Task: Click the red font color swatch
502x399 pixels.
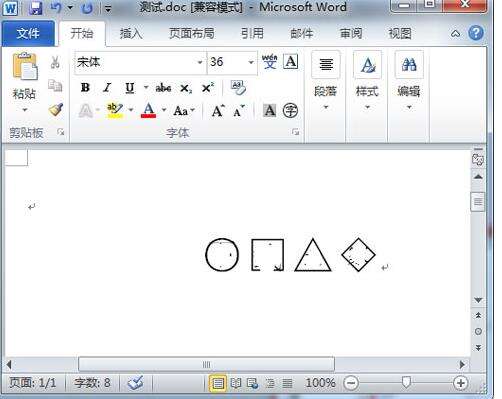Action: 148,110
